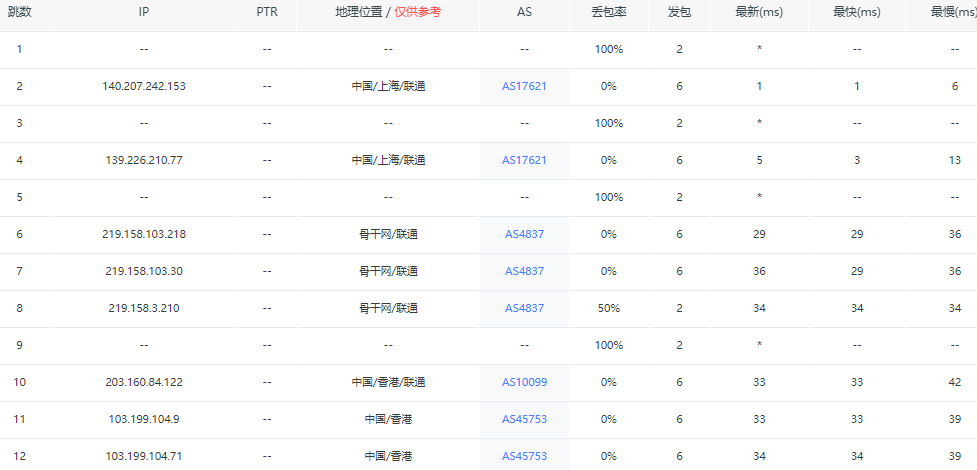Click the 跳数 column header
The height and width of the screenshot is (470, 977).
tap(19, 12)
